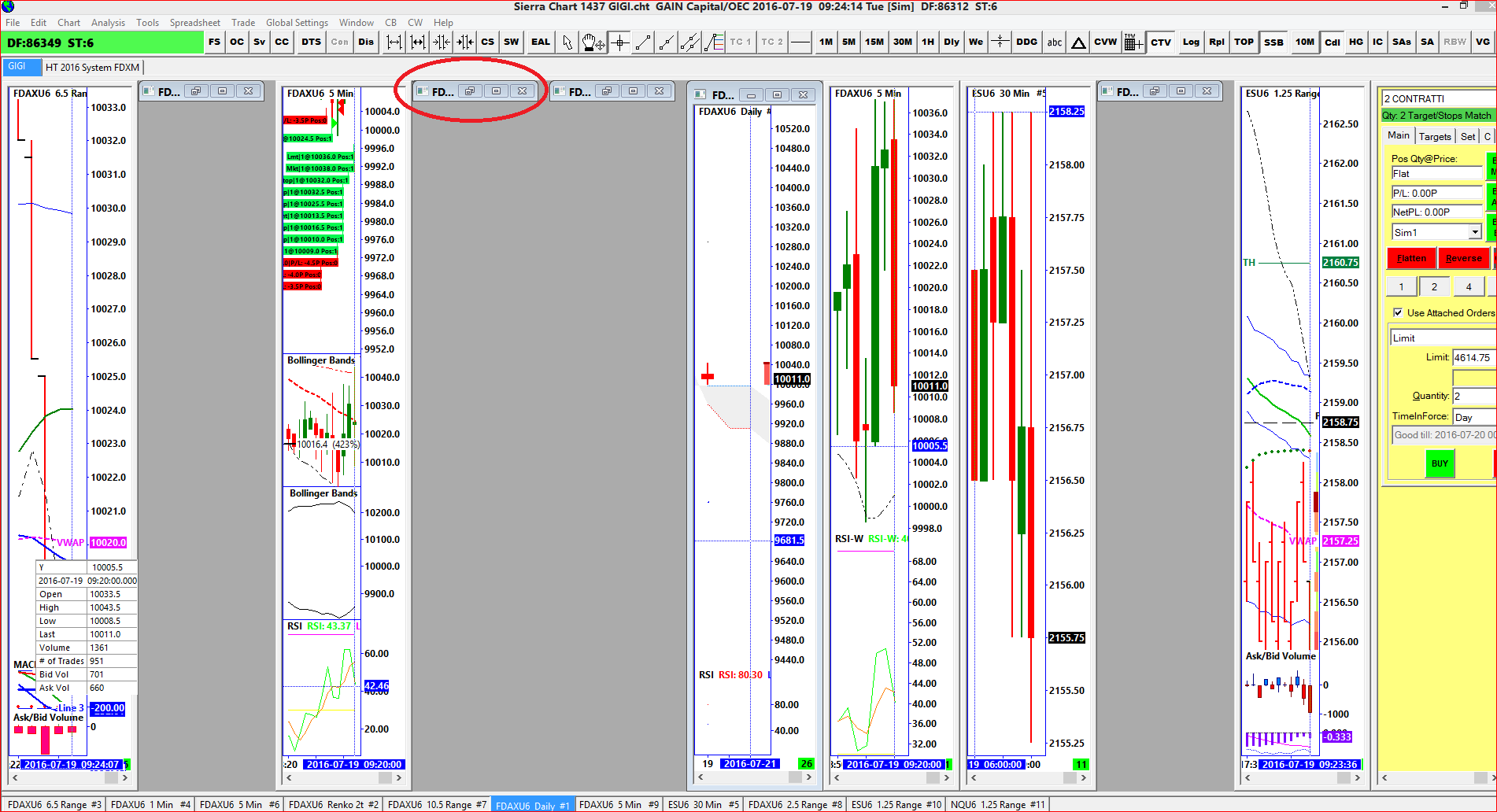
Task: Set quantity with the 1 button
Action: [1401, 286]
